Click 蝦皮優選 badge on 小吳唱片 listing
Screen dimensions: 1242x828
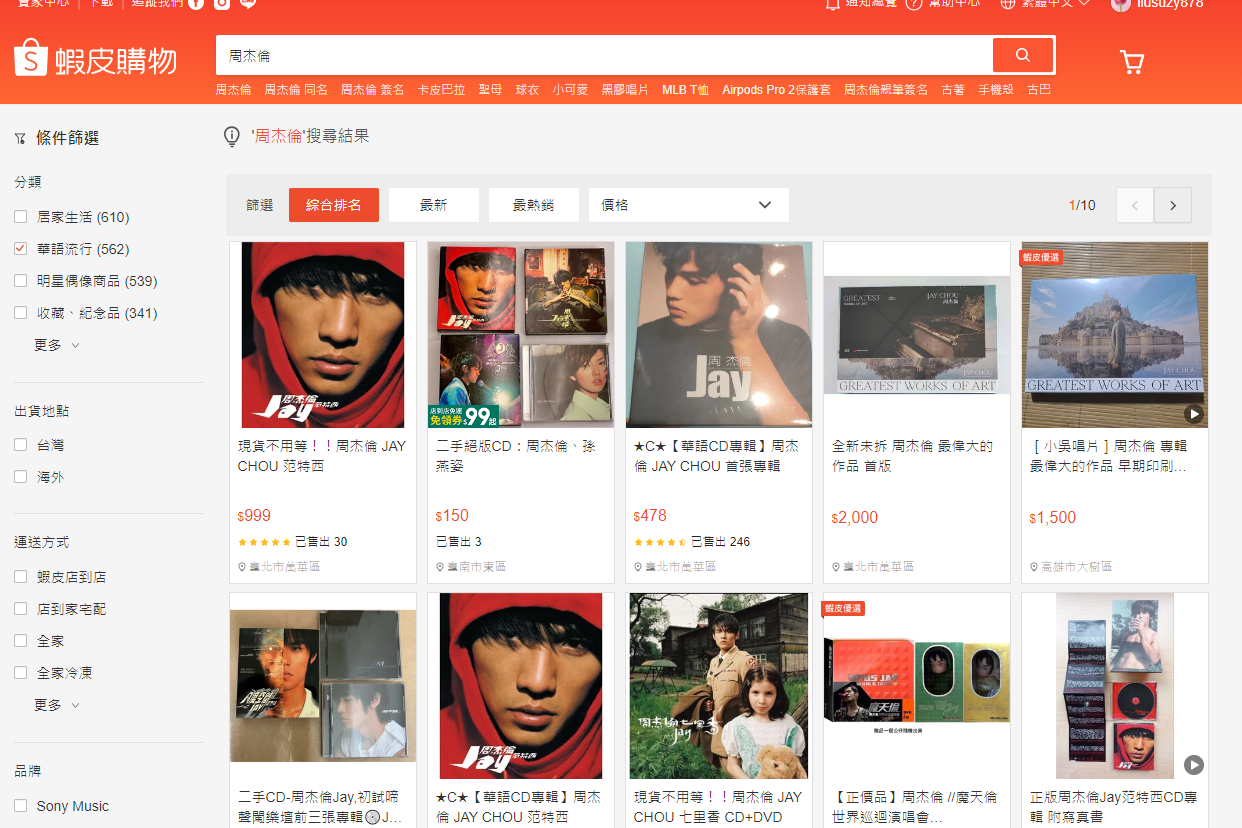[1041, 257]
